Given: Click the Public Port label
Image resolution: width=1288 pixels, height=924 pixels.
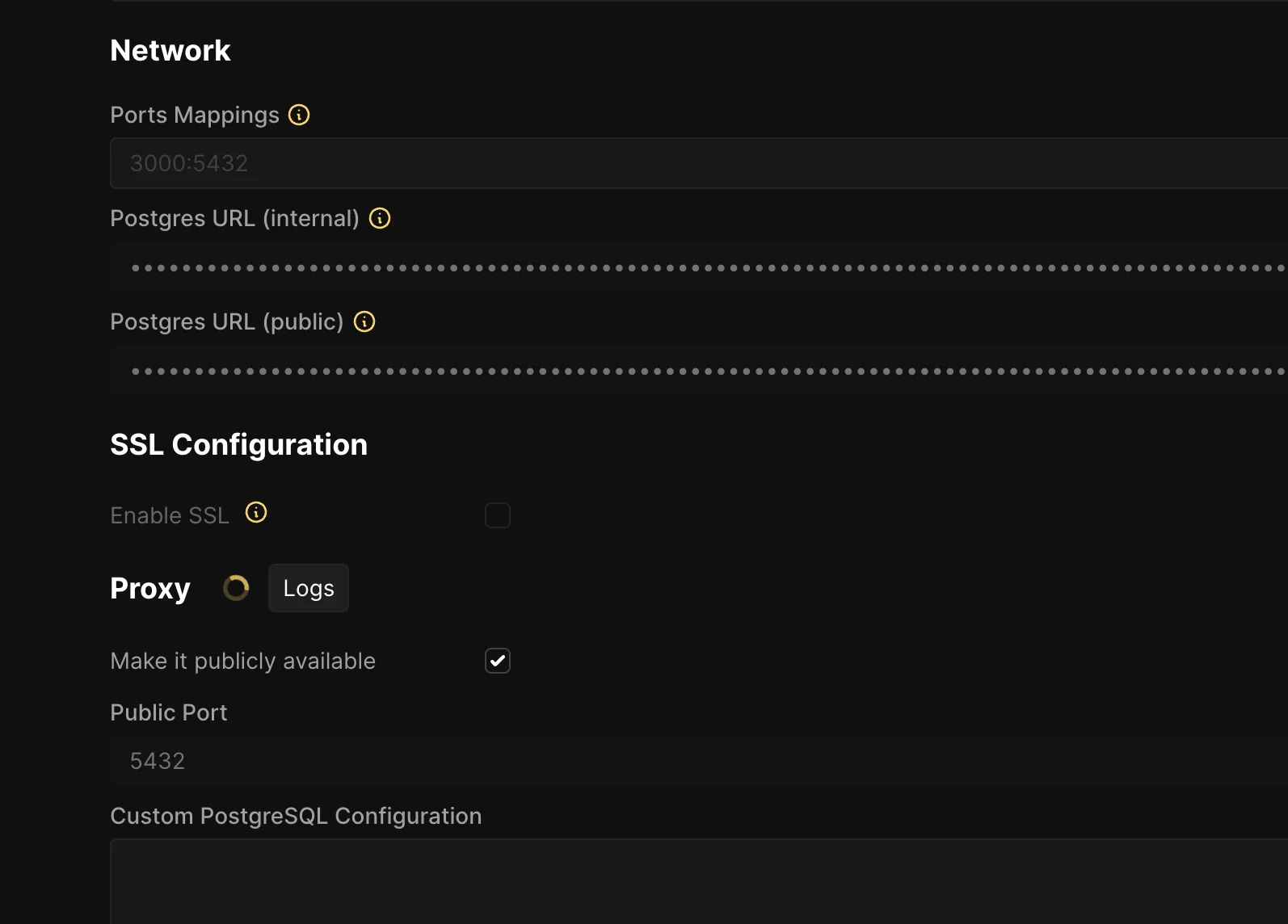Looking at the screenshot, I should (168, 712).
